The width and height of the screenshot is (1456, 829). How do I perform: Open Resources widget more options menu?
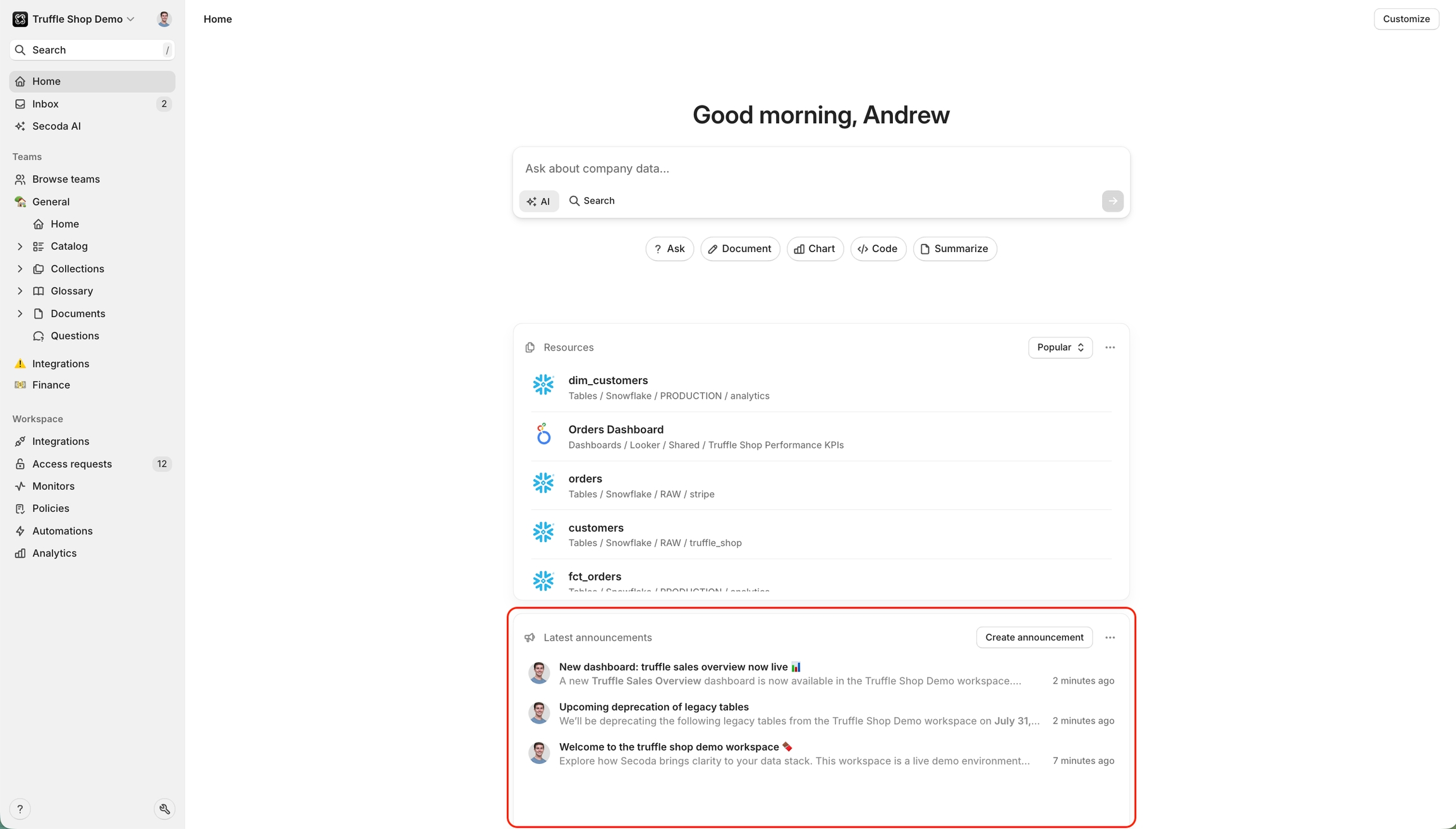click(x=1110, y=348)
